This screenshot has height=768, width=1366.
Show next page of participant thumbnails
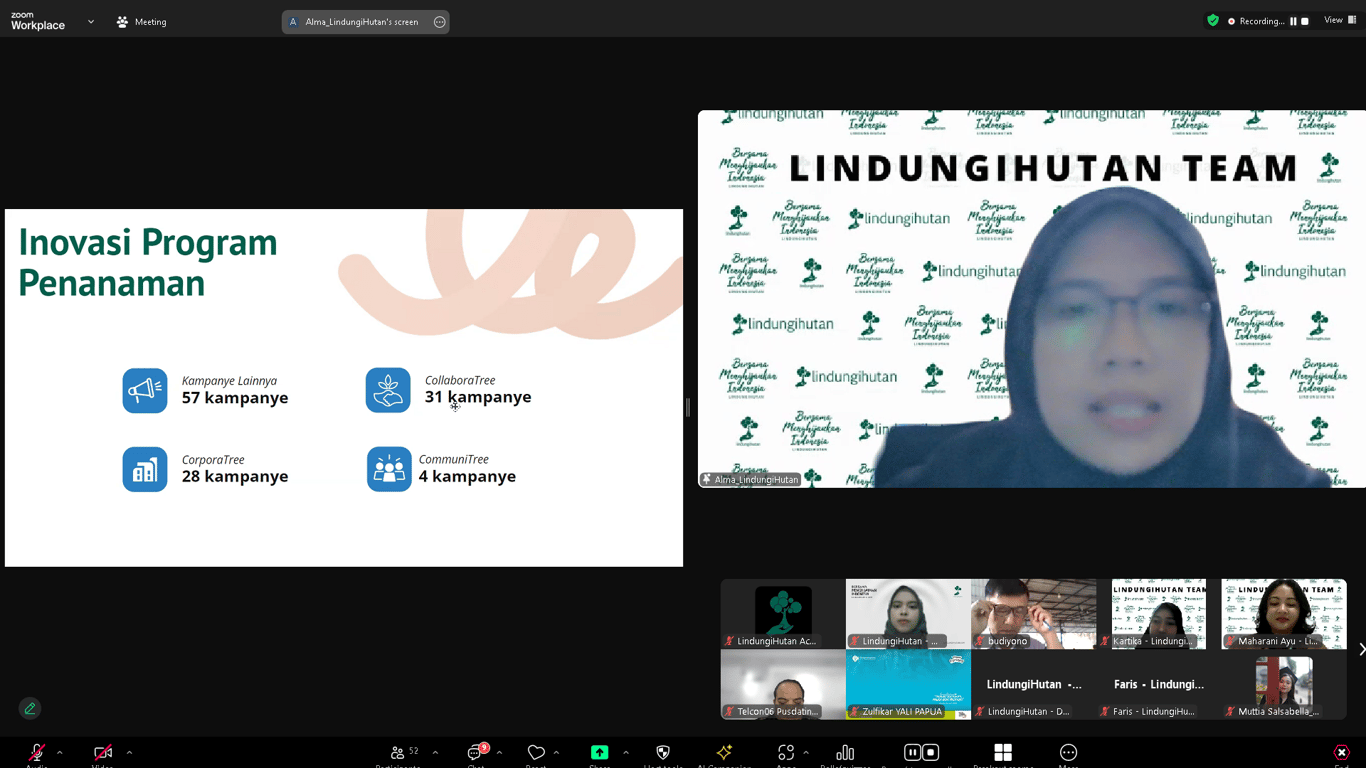[x=1361, y=649]
